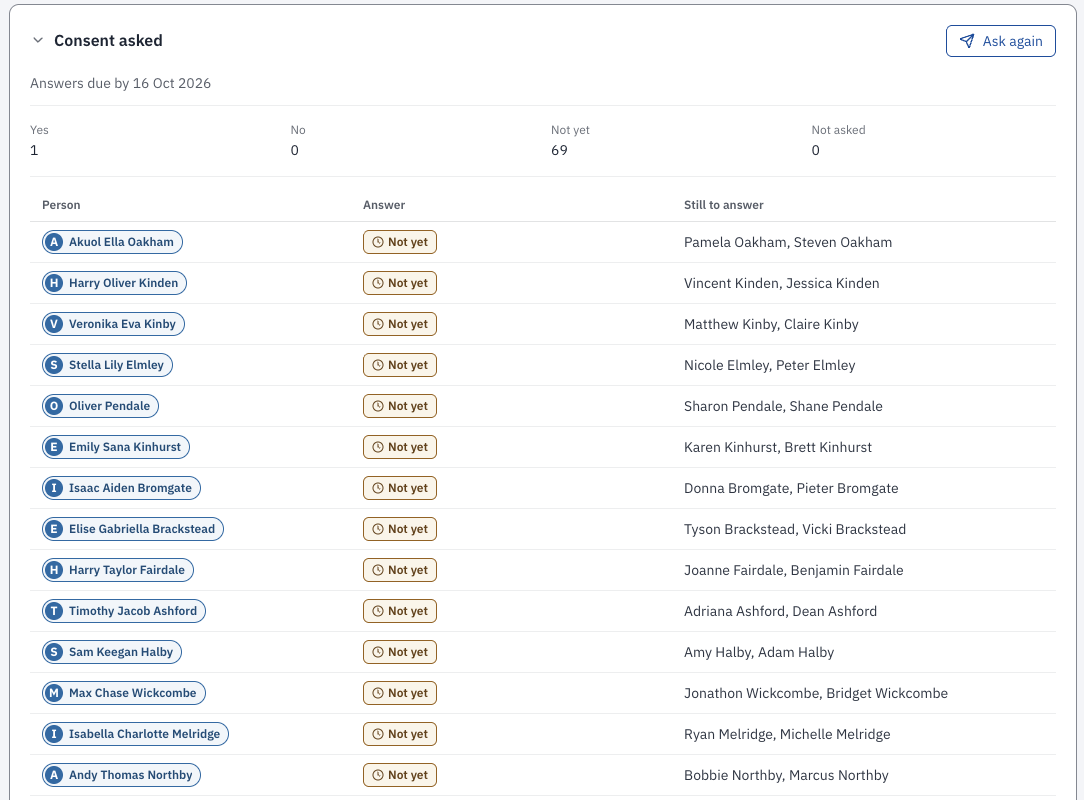This screenshot has width=1084, height=800.
Task: Open Veronika Eva Kinby's person chip
Action: [x=113, y=324]
